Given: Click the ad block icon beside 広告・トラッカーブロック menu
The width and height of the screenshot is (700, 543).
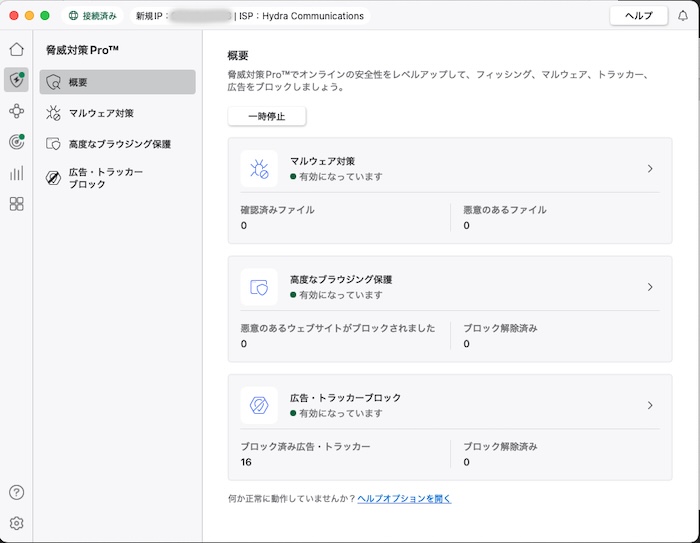Looking at the screenshot, I should (x=53, y=178).
